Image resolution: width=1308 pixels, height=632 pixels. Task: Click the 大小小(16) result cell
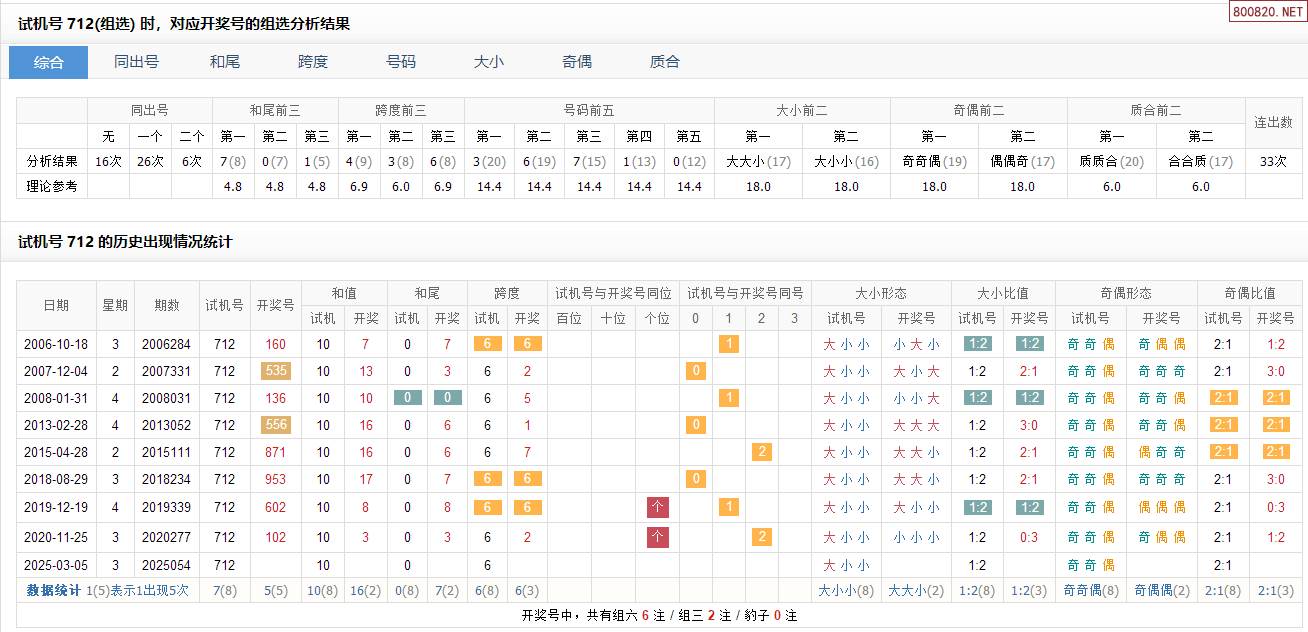846,161
